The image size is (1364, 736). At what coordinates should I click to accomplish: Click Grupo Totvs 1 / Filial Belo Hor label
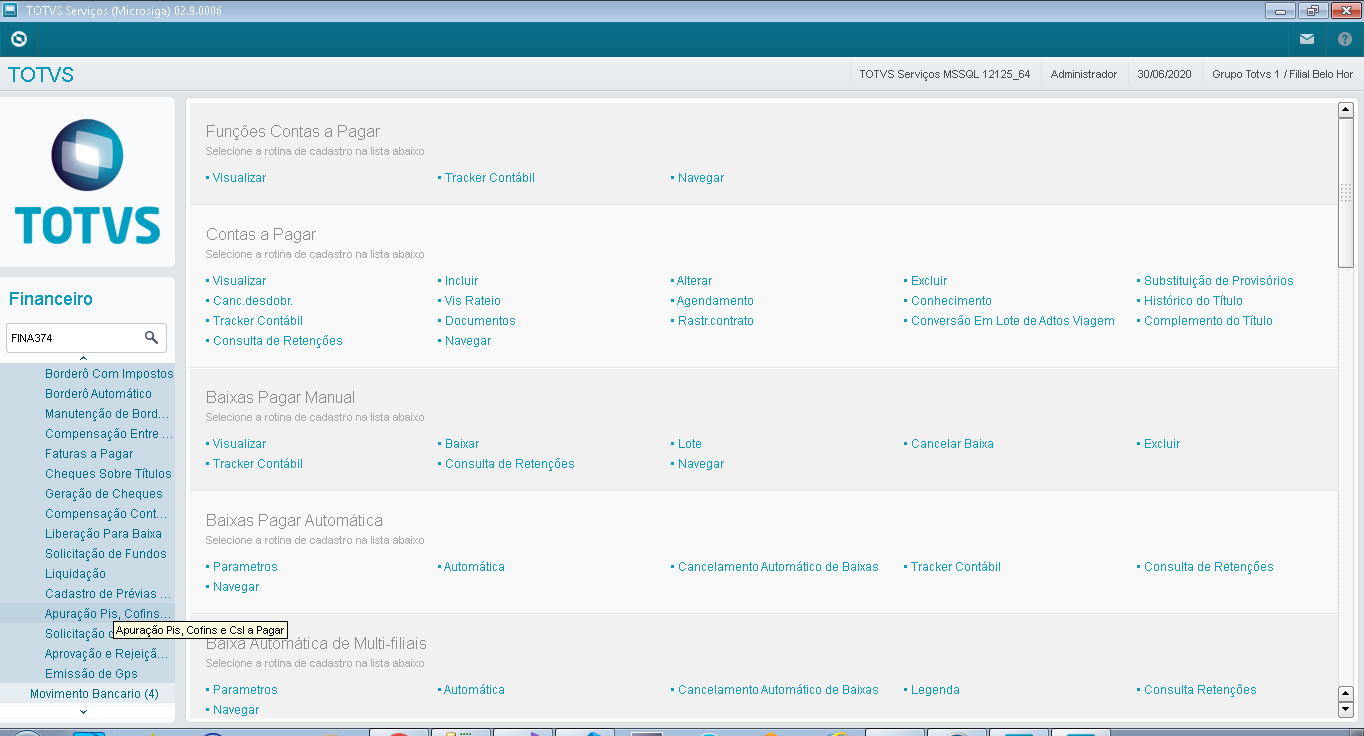(1282, 74)
